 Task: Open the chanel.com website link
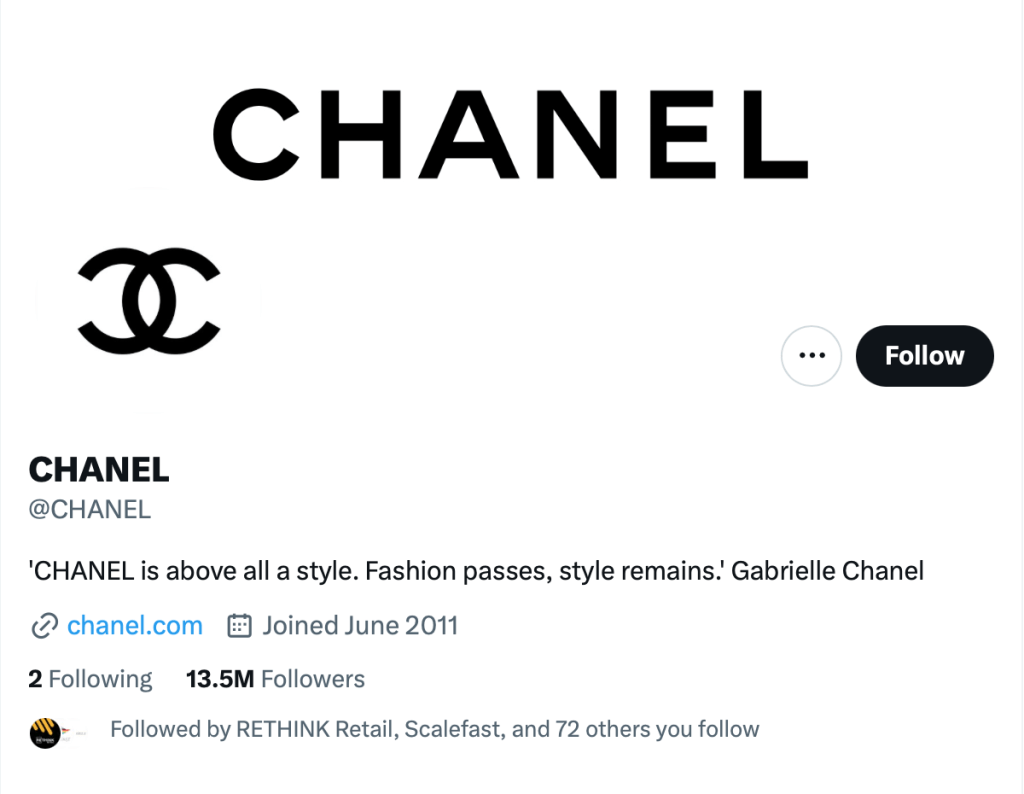click(135, 627)
